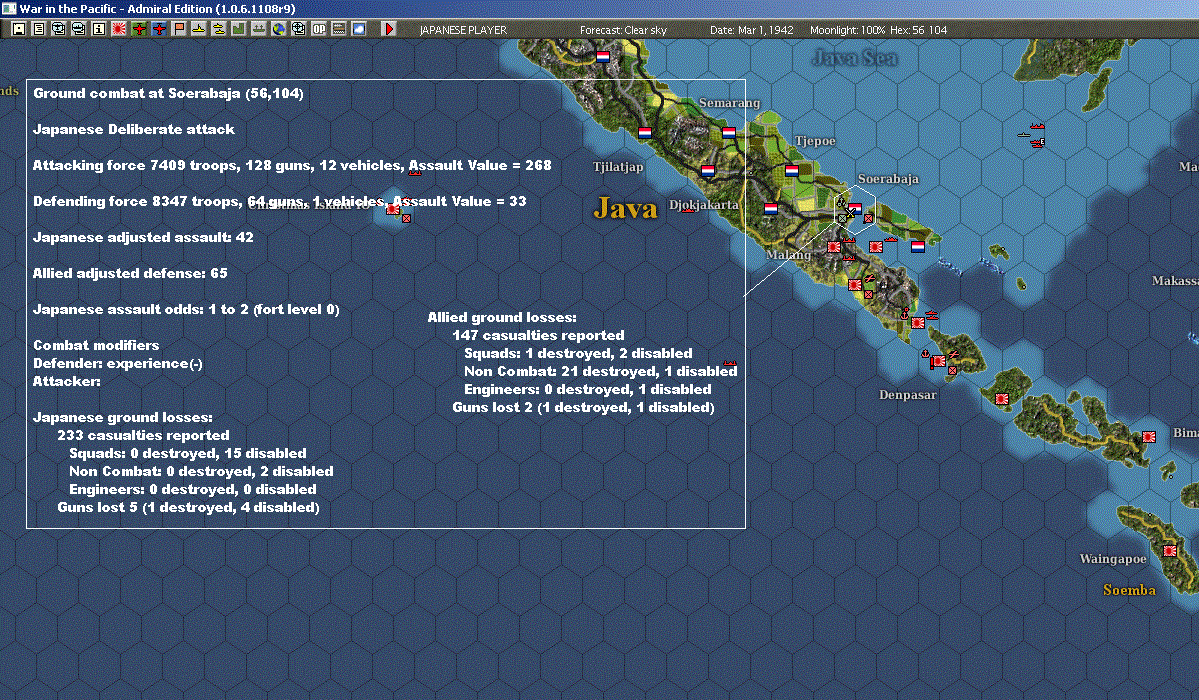Click 'Japanese assault odds: 1 to 2' line
The image size is (1199, 700).
click(186, 309)
